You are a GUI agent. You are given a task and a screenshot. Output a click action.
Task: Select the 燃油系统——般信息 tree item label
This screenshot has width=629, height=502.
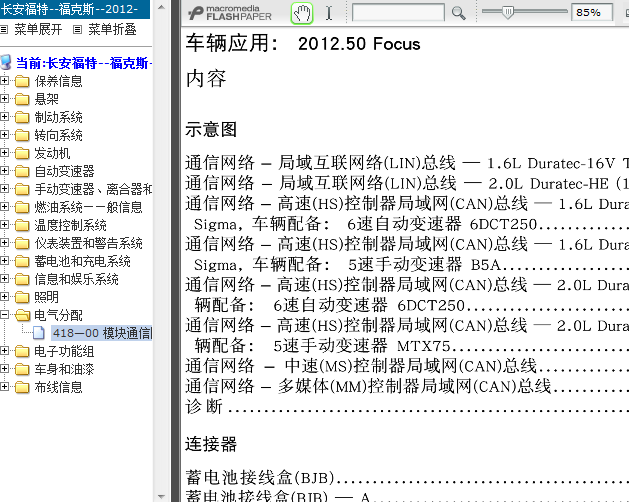(88, 207)
